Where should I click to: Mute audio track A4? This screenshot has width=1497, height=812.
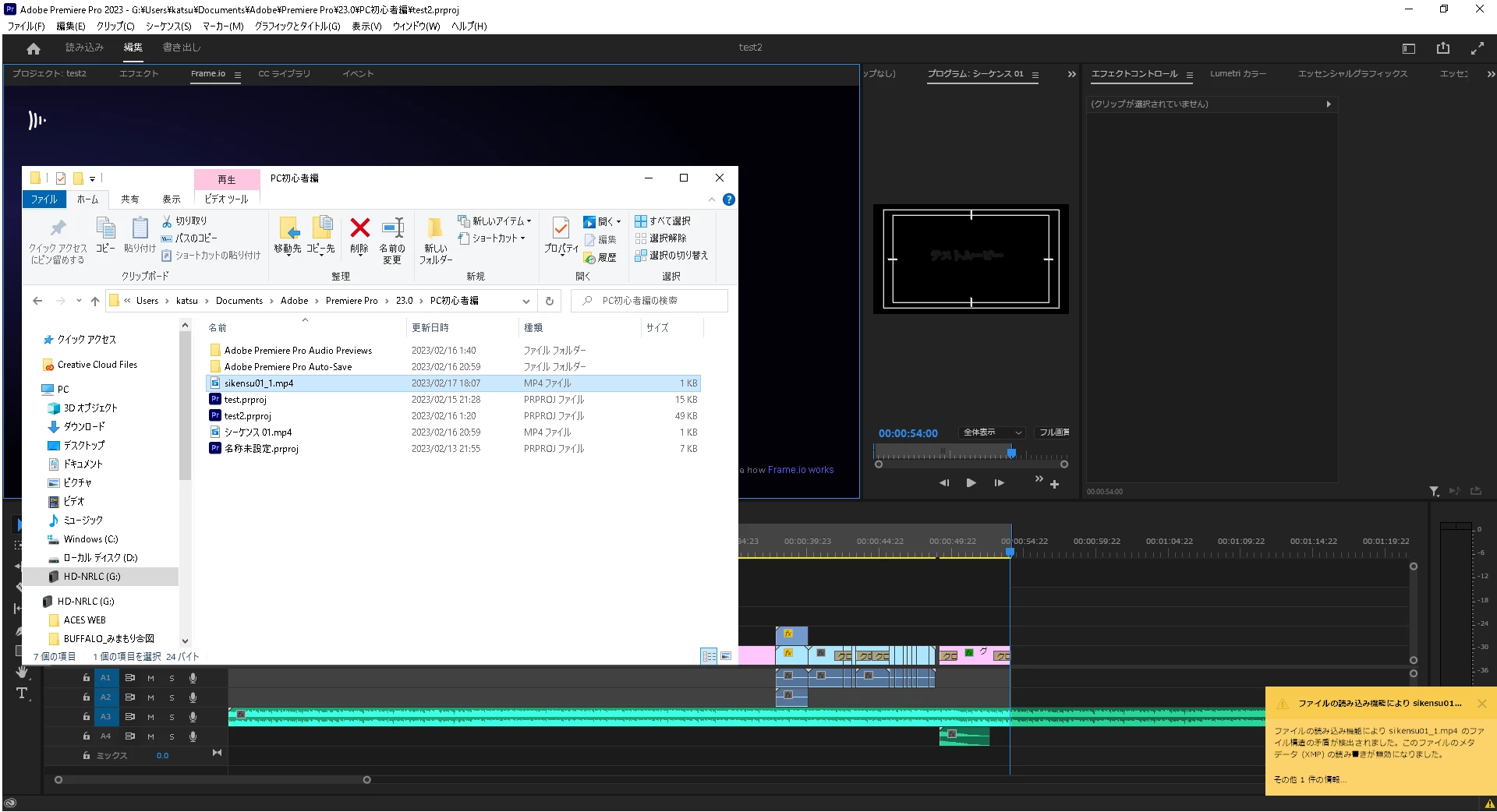tap(151, 736)
